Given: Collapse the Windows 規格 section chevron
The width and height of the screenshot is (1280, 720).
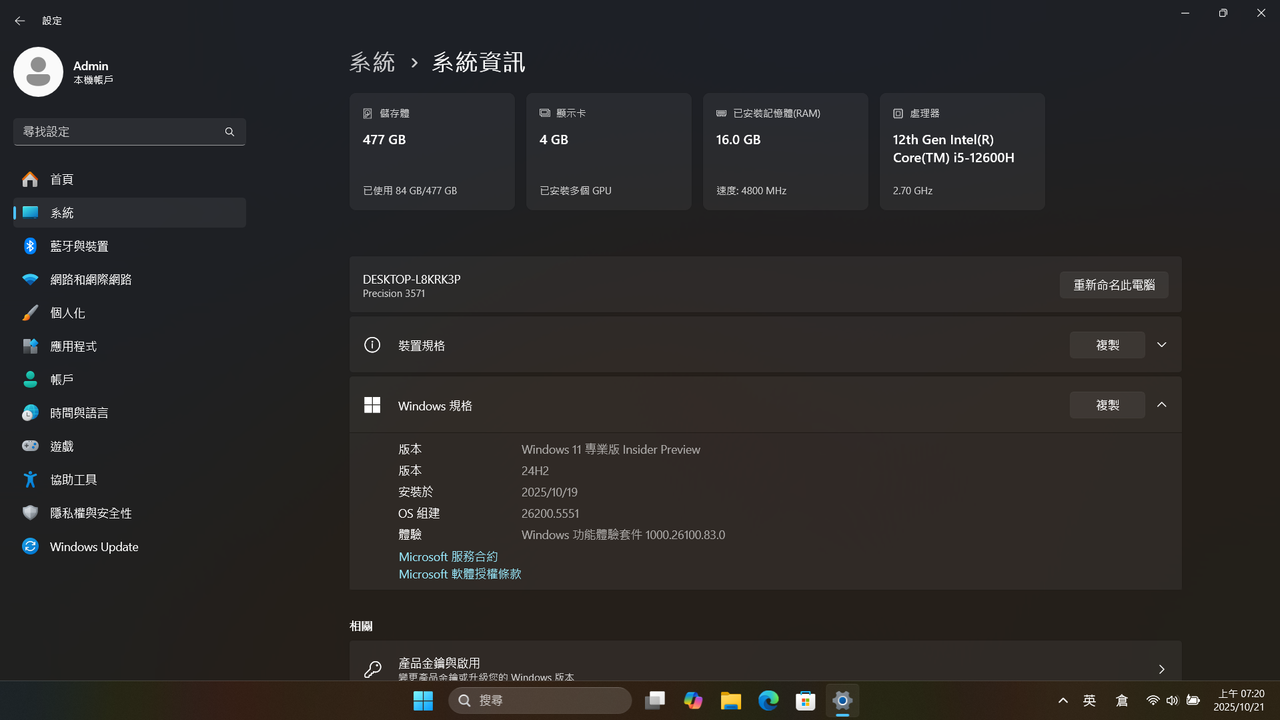Looking at the screenshot, I should pos(1161,405).
